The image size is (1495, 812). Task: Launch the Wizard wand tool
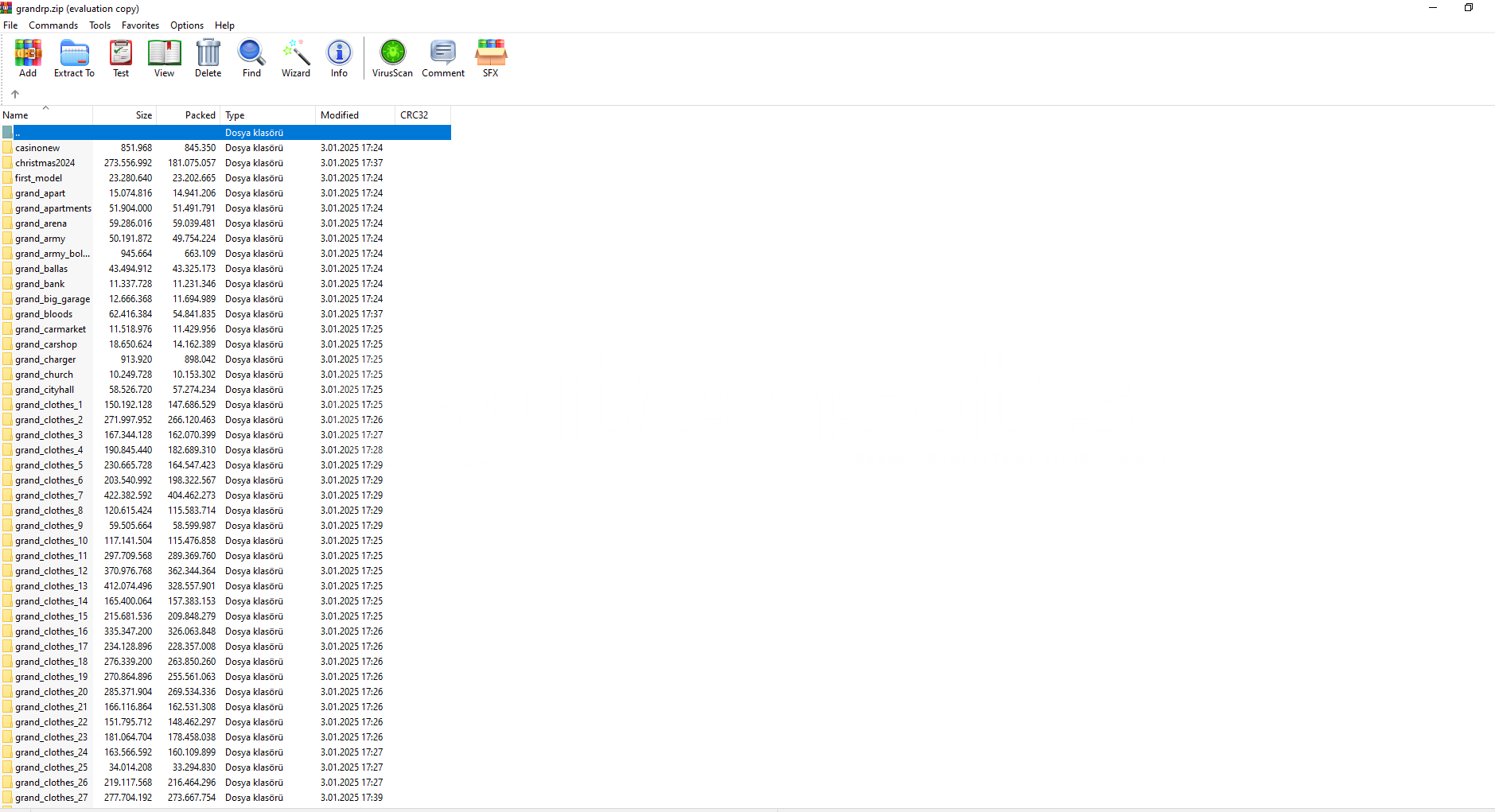296,58
